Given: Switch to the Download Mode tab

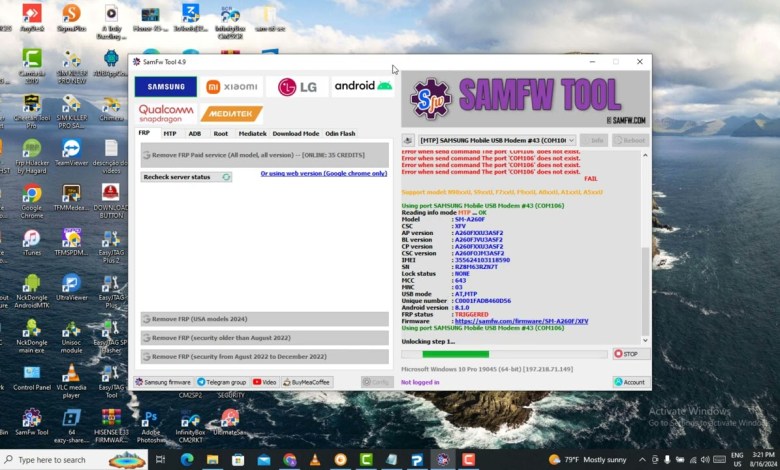Looking at the screenshot, I should (295, 133).
